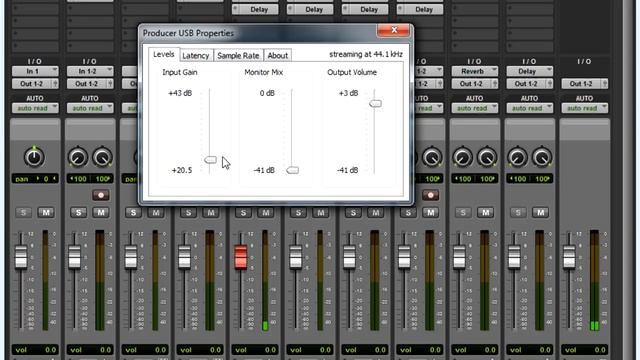Solo the third mixer channel below dialog
The width and height of the screenshot is (640, 360).
tap(133, 213)
